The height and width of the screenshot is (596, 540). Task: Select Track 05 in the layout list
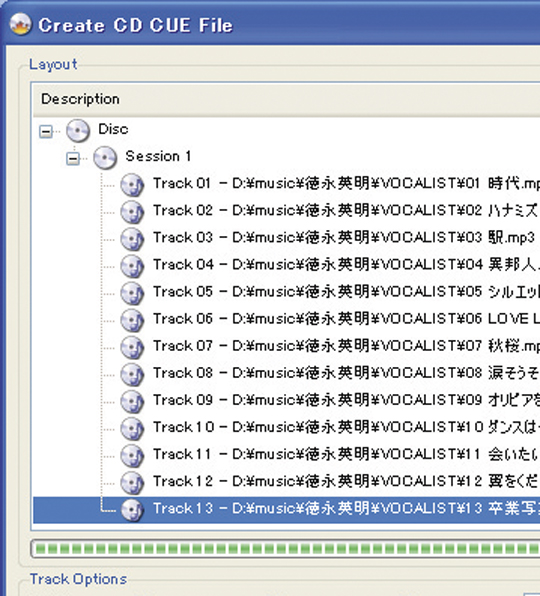(346, 292)
